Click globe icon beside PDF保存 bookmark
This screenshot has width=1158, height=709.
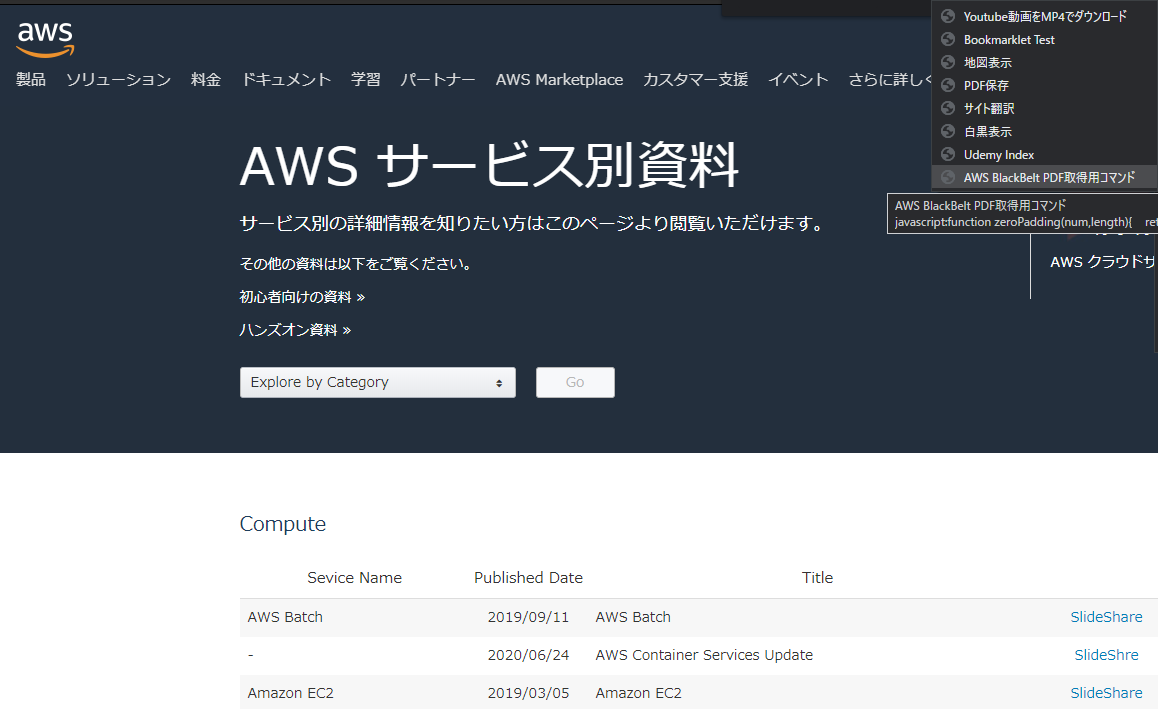click(948, 85)
